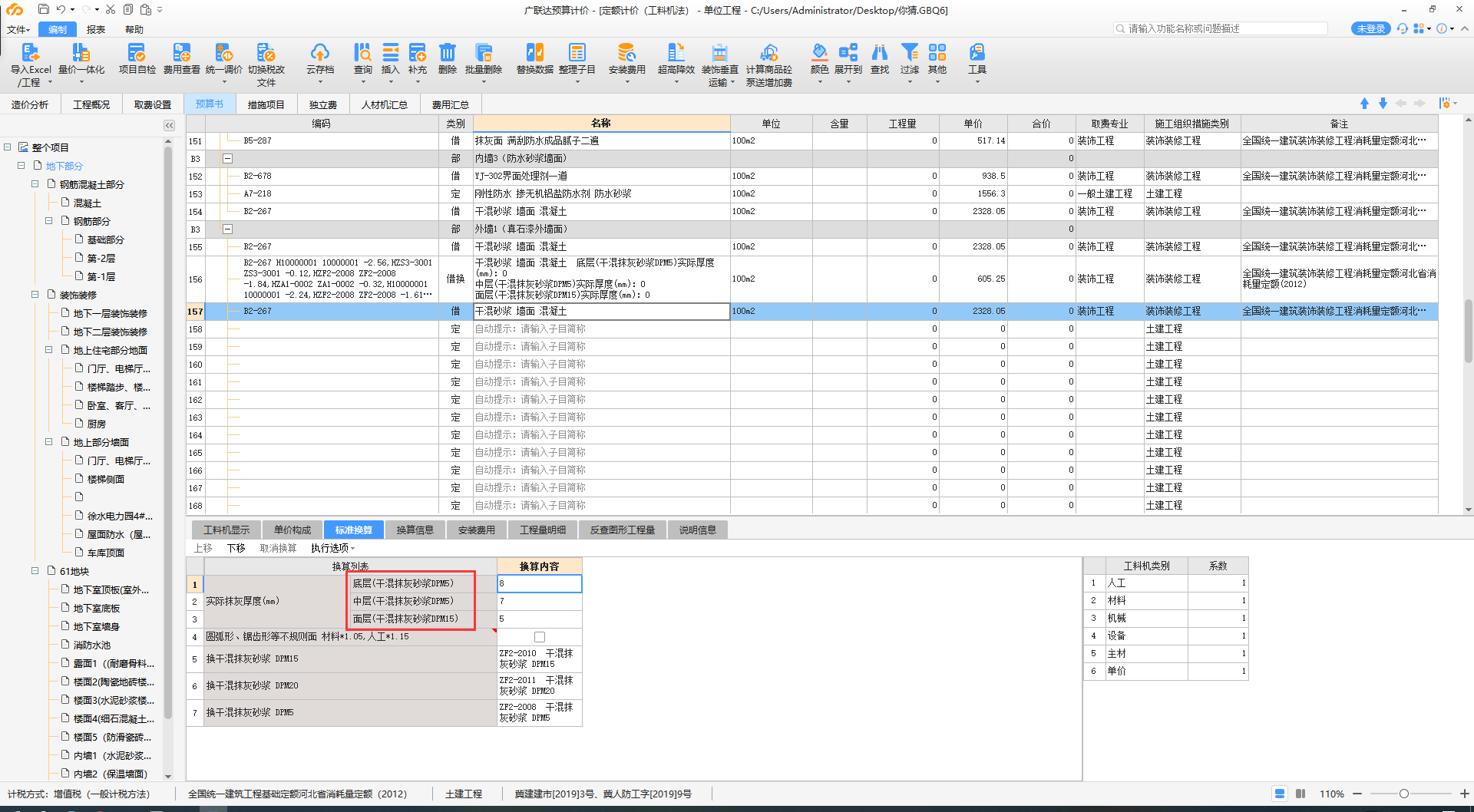Click the zoom-in plus at status bar
Image resolution: width=1474 pixels, height=812 pixels.
(x=1464, y=794)
